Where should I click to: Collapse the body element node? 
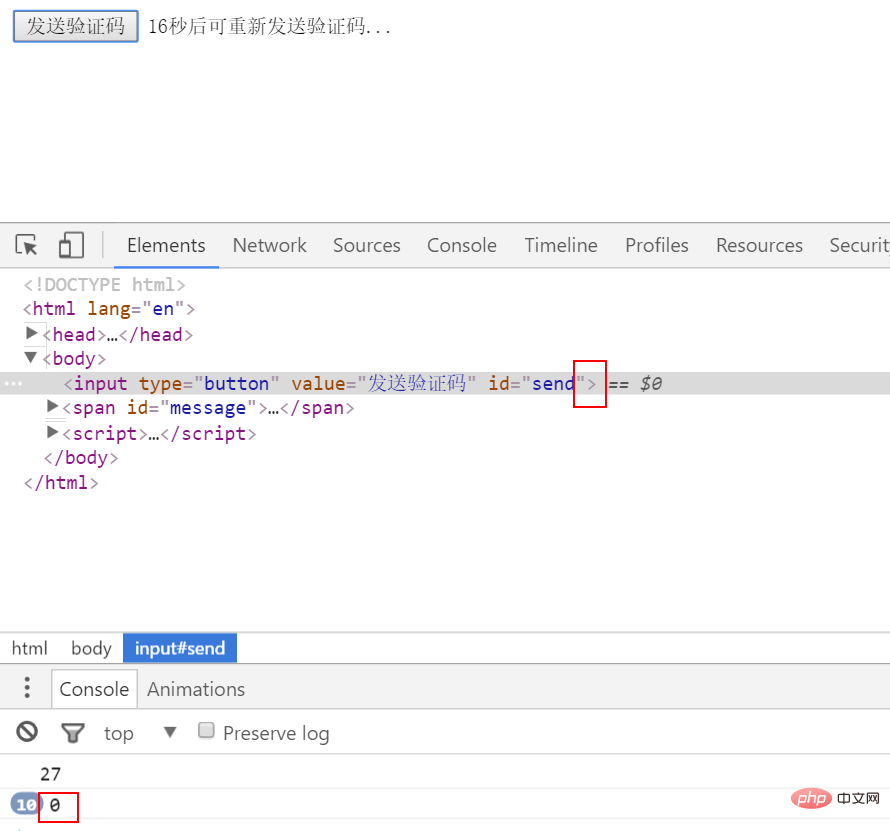tap(31, 358)
